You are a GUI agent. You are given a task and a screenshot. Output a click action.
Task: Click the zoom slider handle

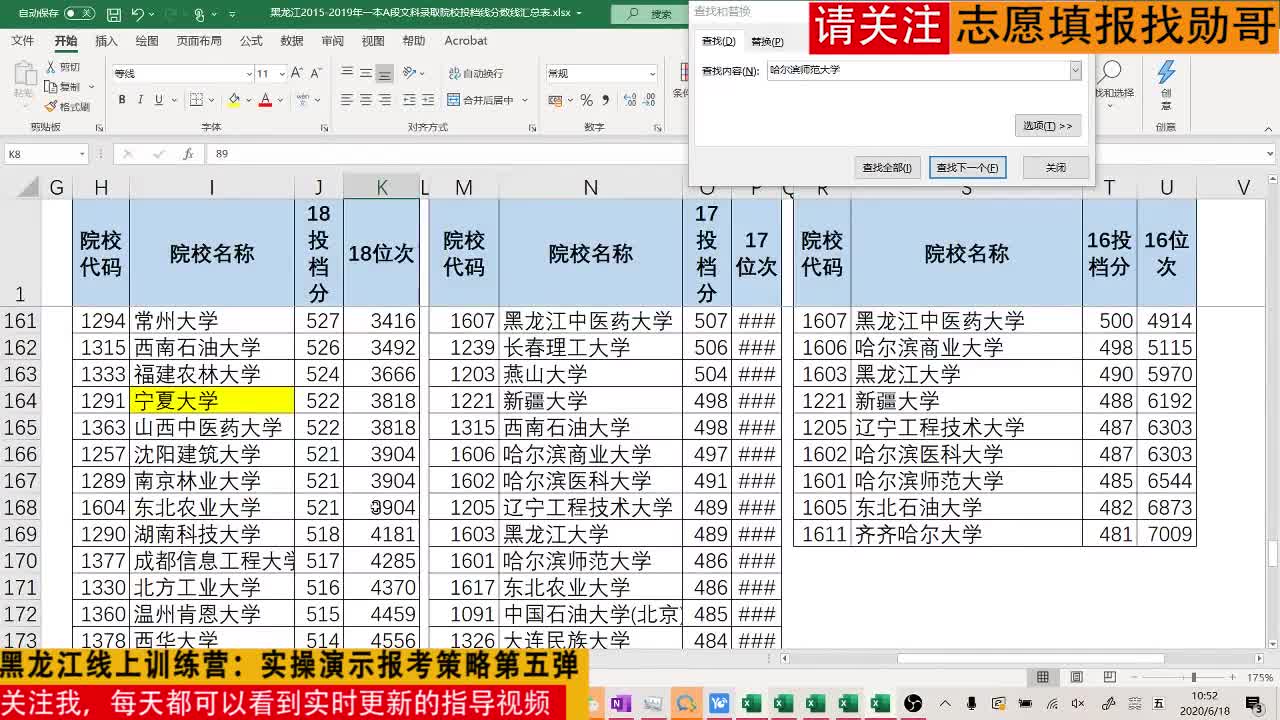(x=1194, y=677)
